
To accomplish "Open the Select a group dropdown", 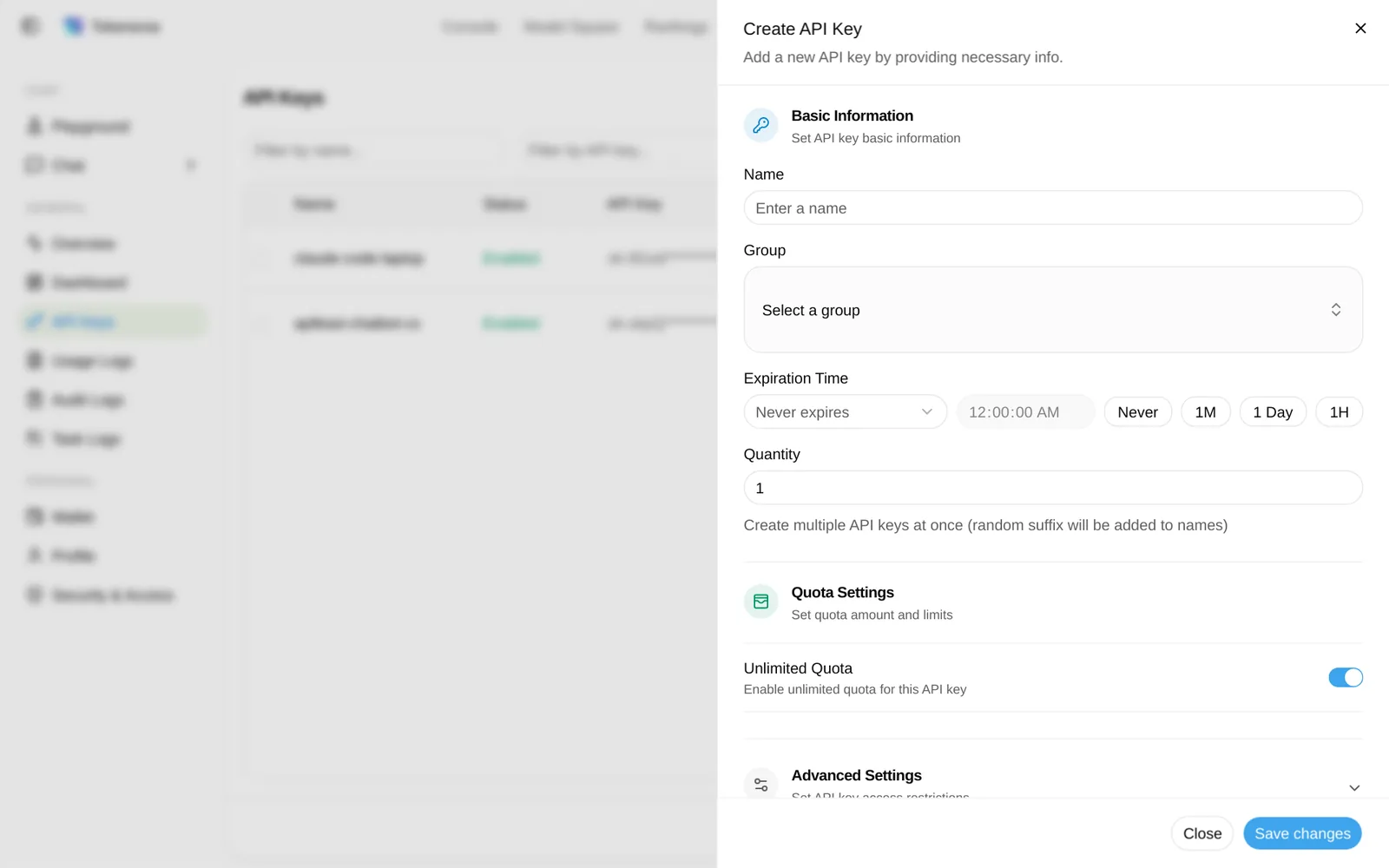I will point(1053,310).
